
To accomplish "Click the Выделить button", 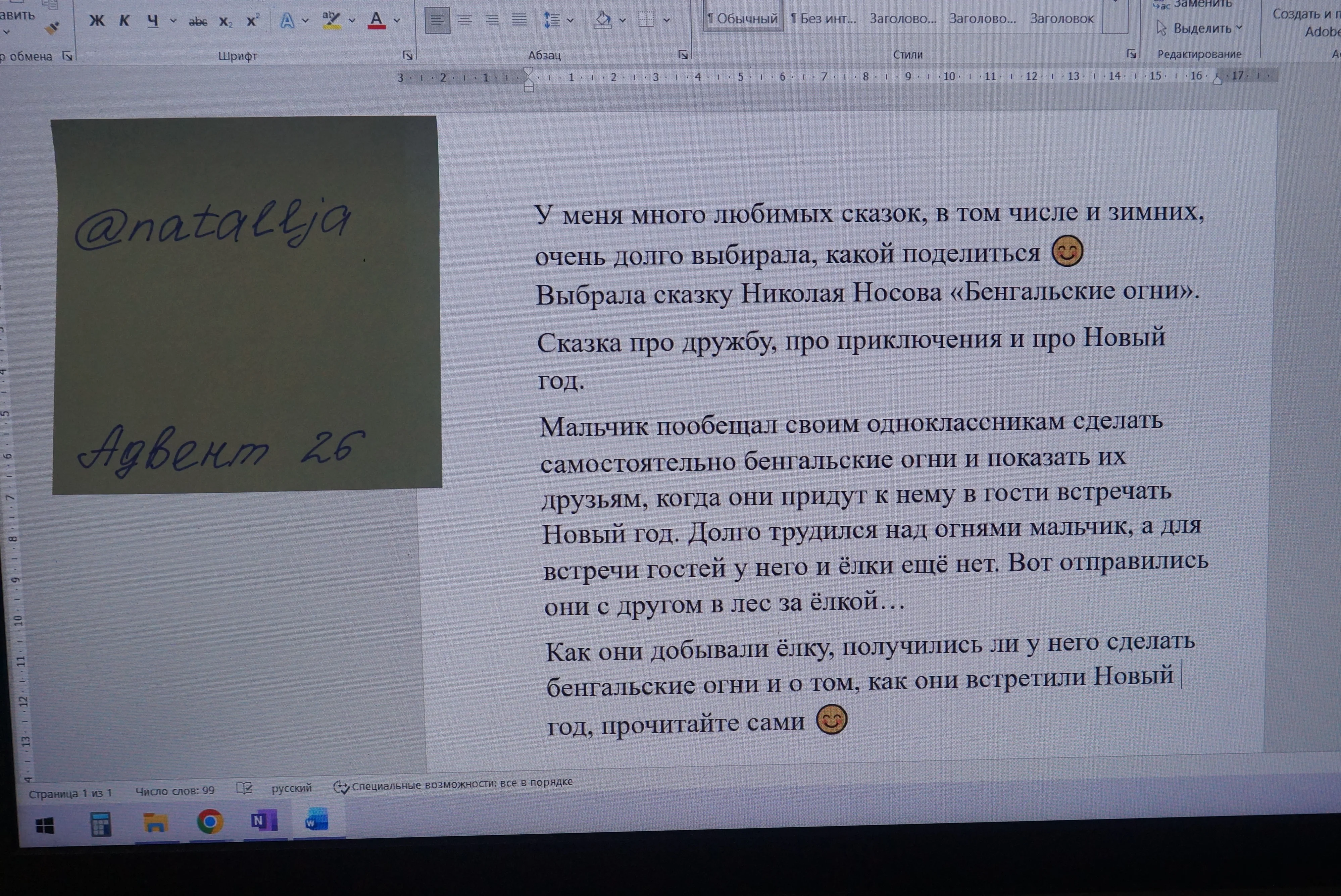I will 1200,28.
